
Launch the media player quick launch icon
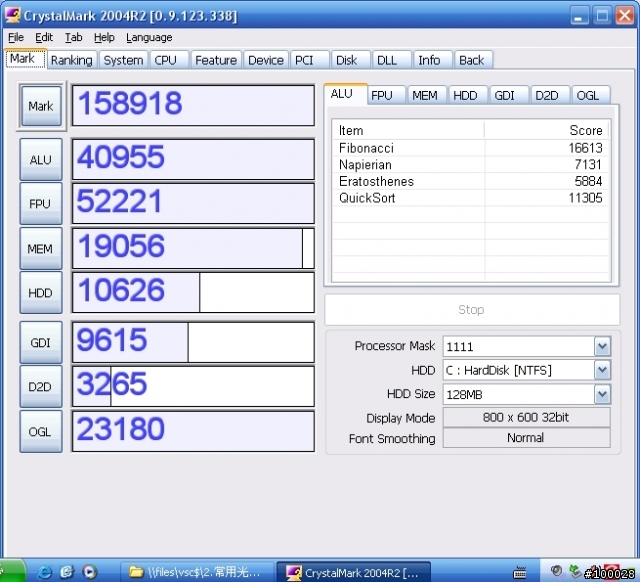click(90, 572)
